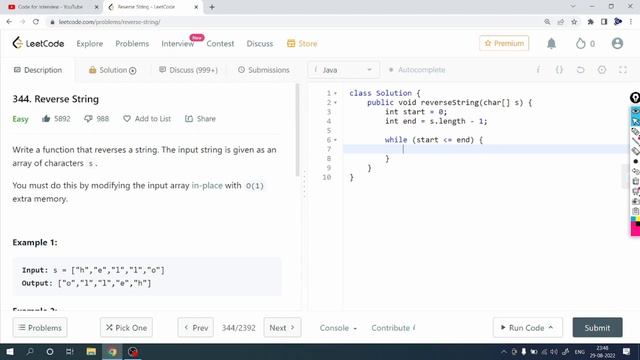Bookmark page with star icon
The width and height of the screenshot is (640, 360).
point(574,22)
